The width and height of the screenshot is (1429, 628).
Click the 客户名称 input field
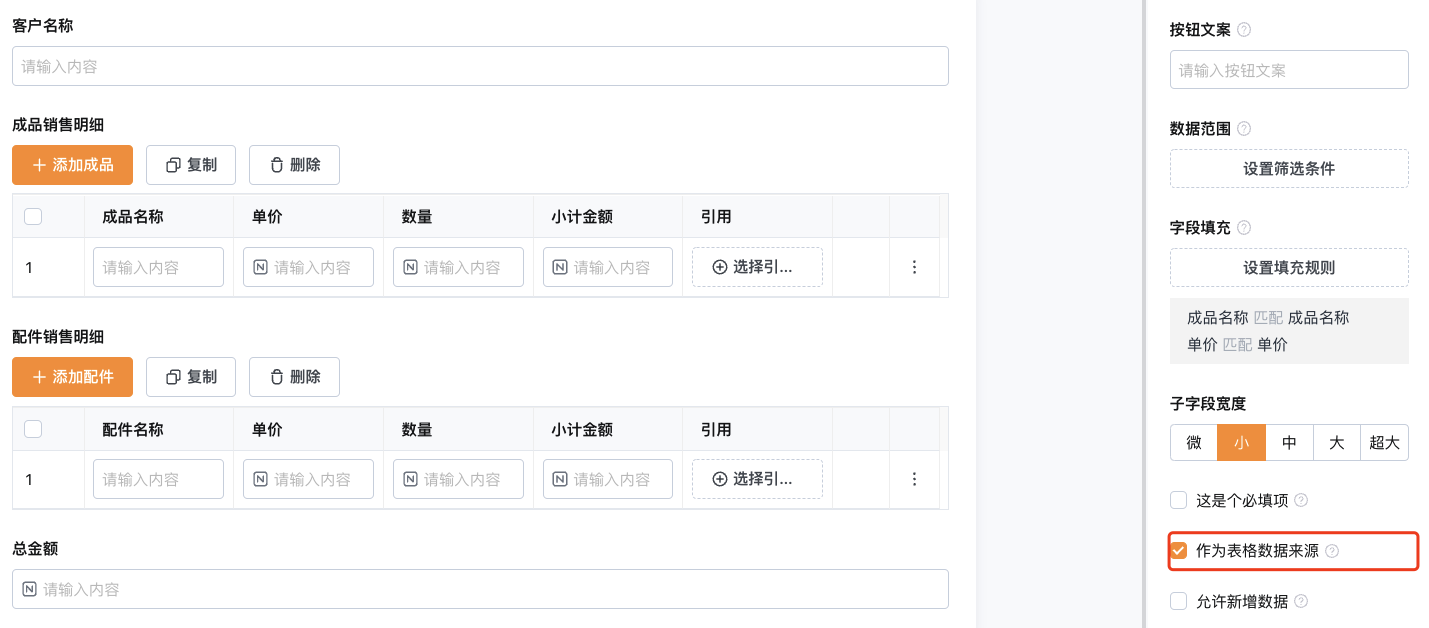(480, 66)
